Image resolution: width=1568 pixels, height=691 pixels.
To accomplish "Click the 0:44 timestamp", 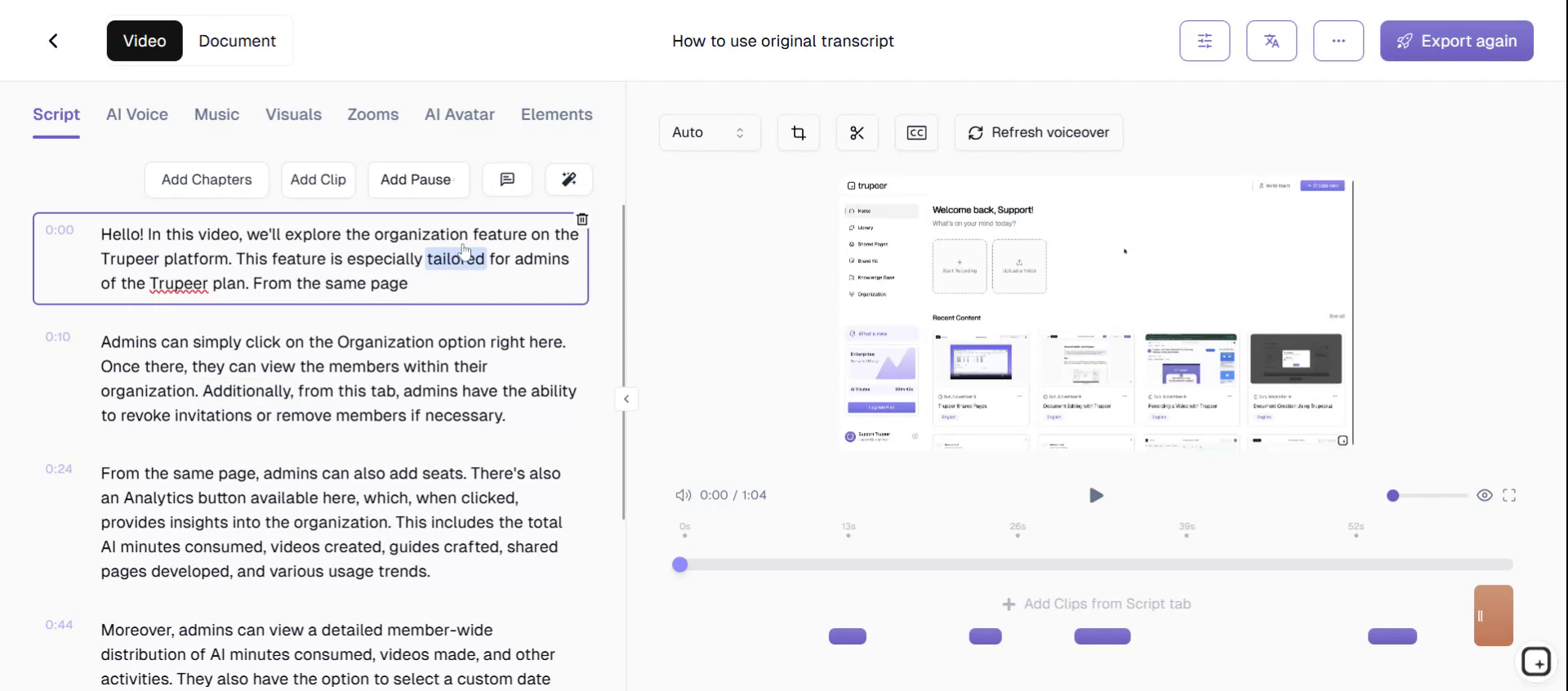I will pyautogui.click(x=59, y=625).
